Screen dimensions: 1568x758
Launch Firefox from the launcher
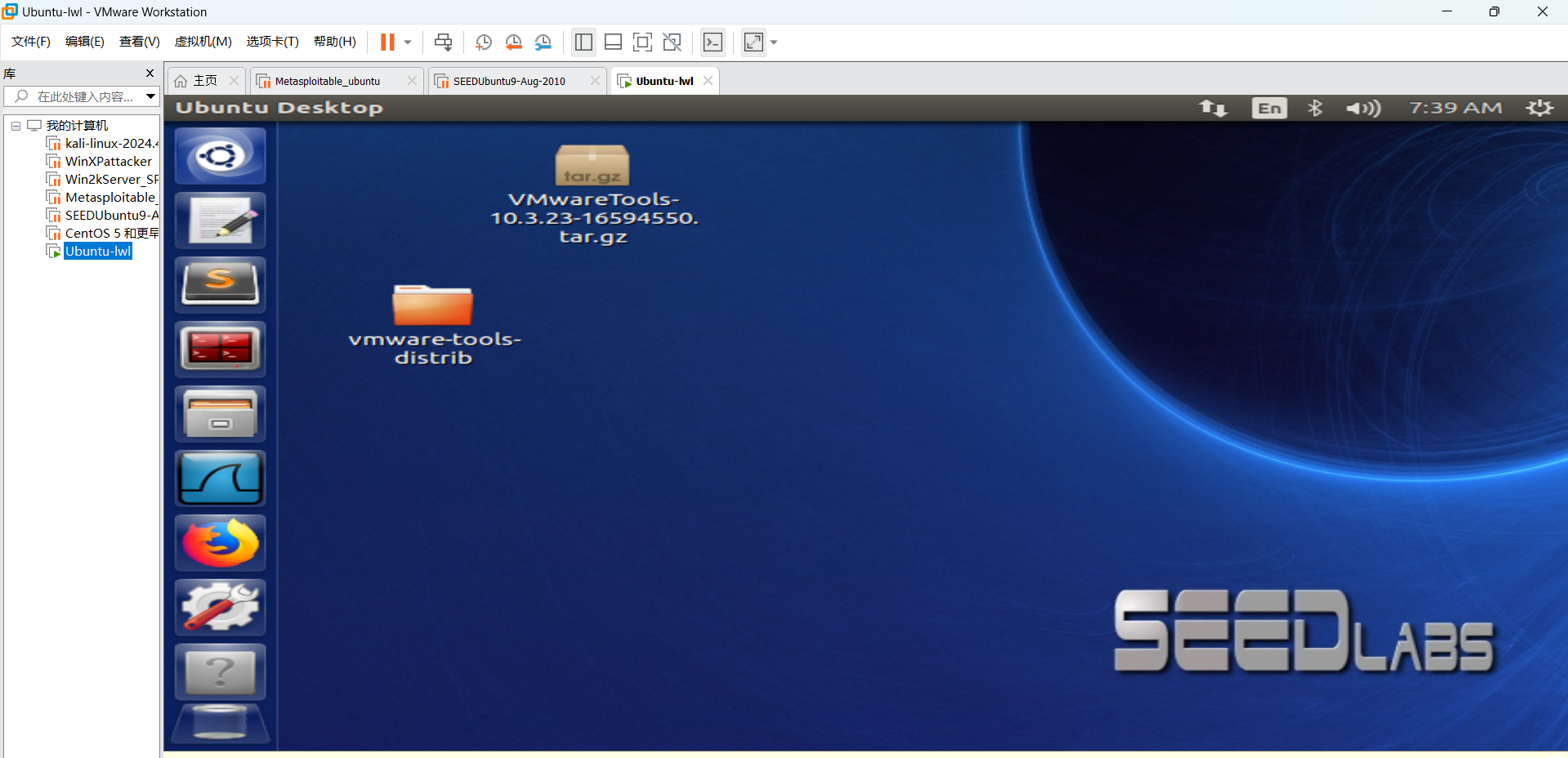coord(221,543)
